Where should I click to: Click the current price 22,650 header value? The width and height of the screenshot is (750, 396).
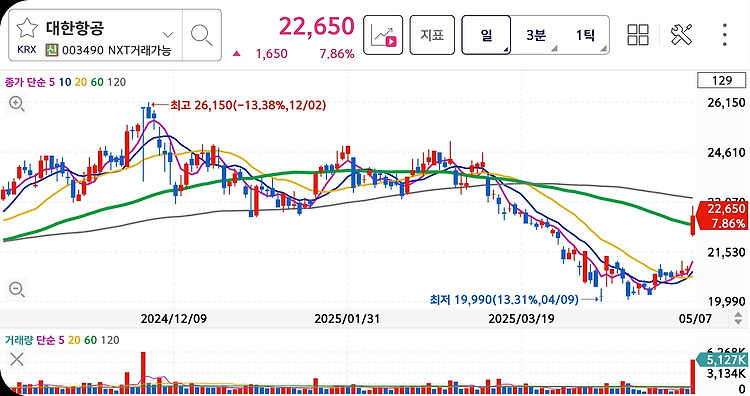click(317, 26)
